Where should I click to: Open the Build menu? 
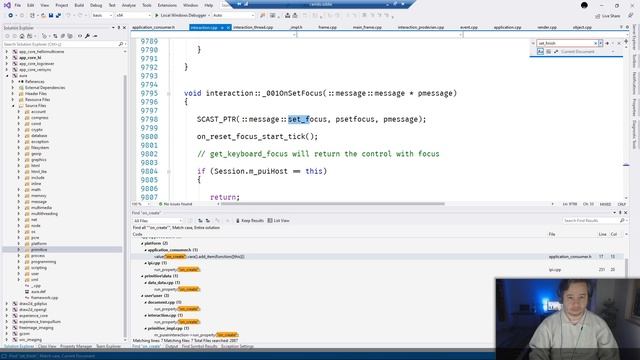click(79, 5)
